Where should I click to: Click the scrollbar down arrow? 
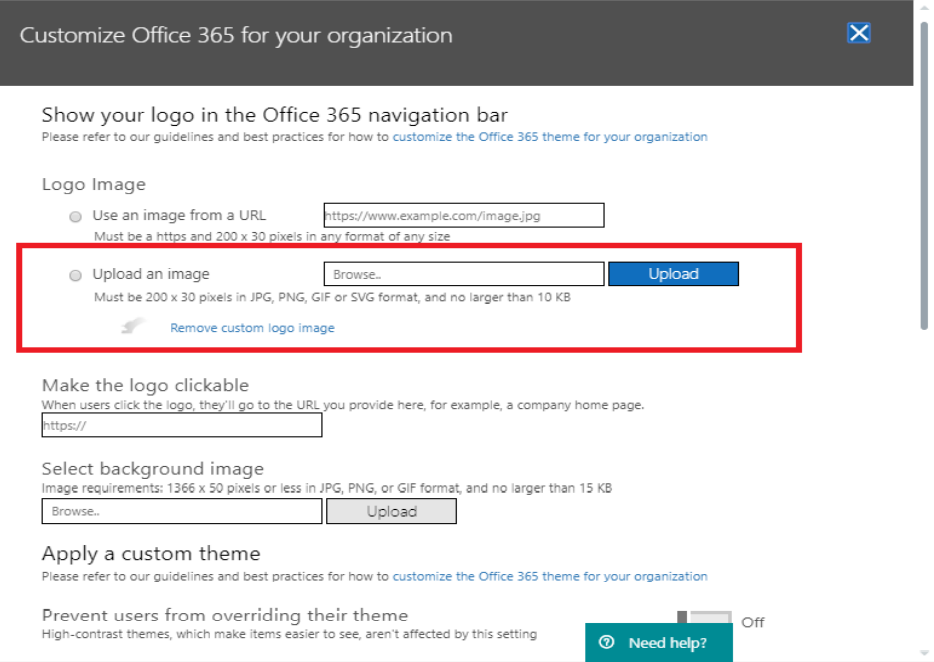coord(924,653)
